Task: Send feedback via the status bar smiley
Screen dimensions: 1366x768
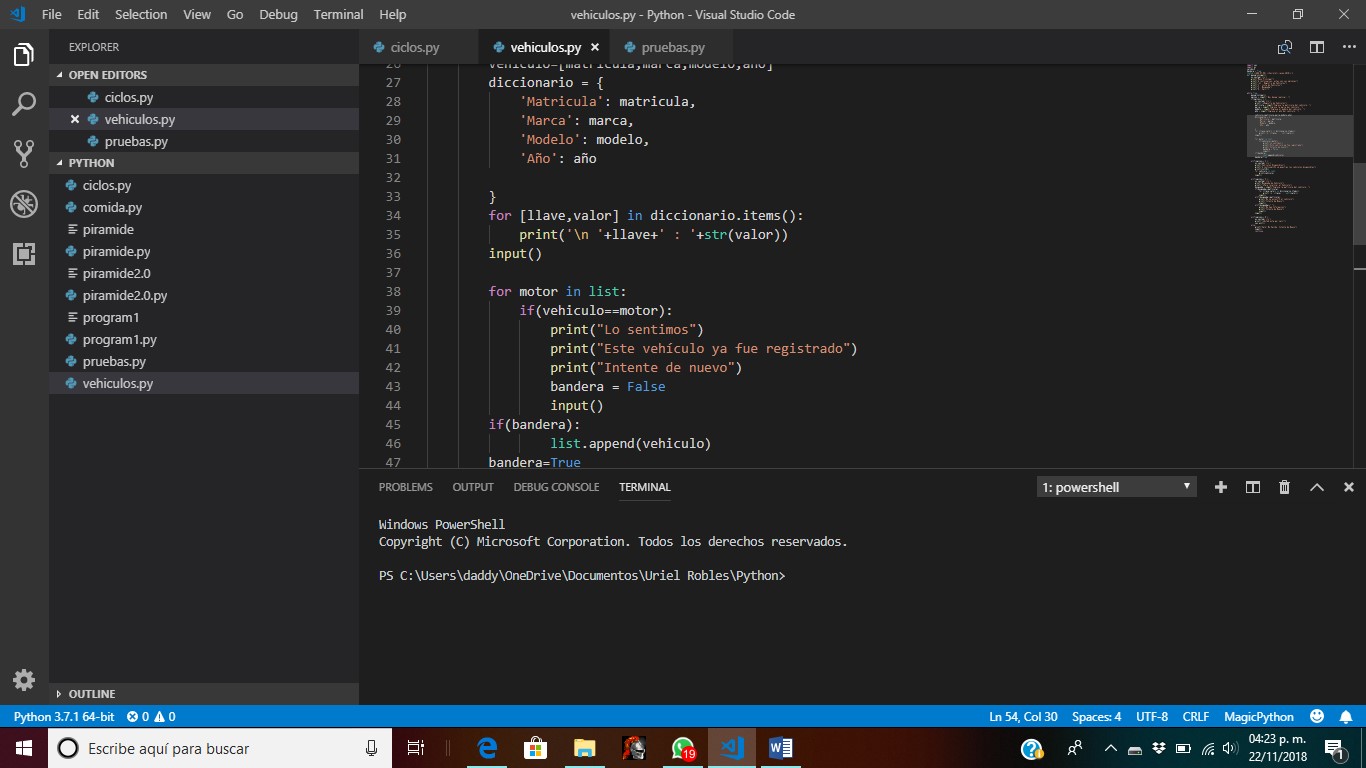Action: pyautogui.click(x=1317, y=716)
